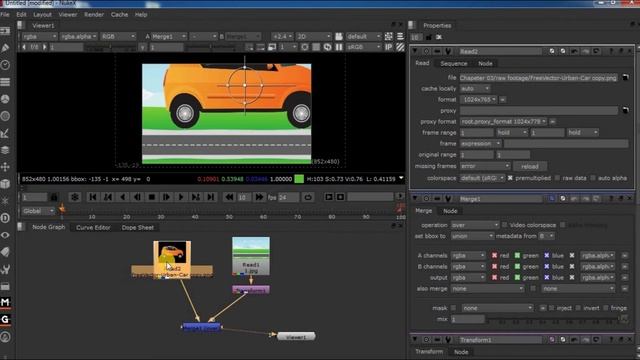Open set bbox to union dropdown

click(x=473, y=236)
